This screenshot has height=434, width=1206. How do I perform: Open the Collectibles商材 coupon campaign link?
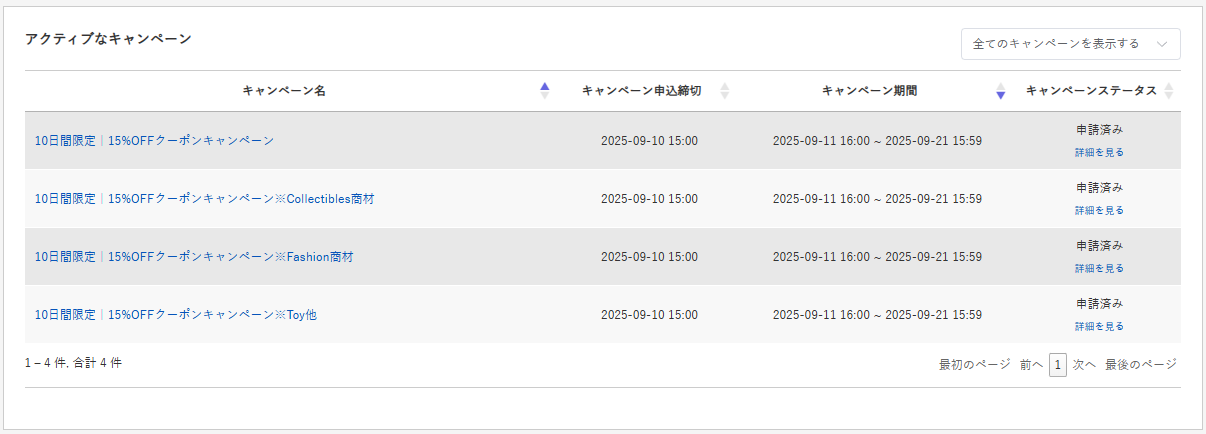pyautogui.click(x=204, y=199)
